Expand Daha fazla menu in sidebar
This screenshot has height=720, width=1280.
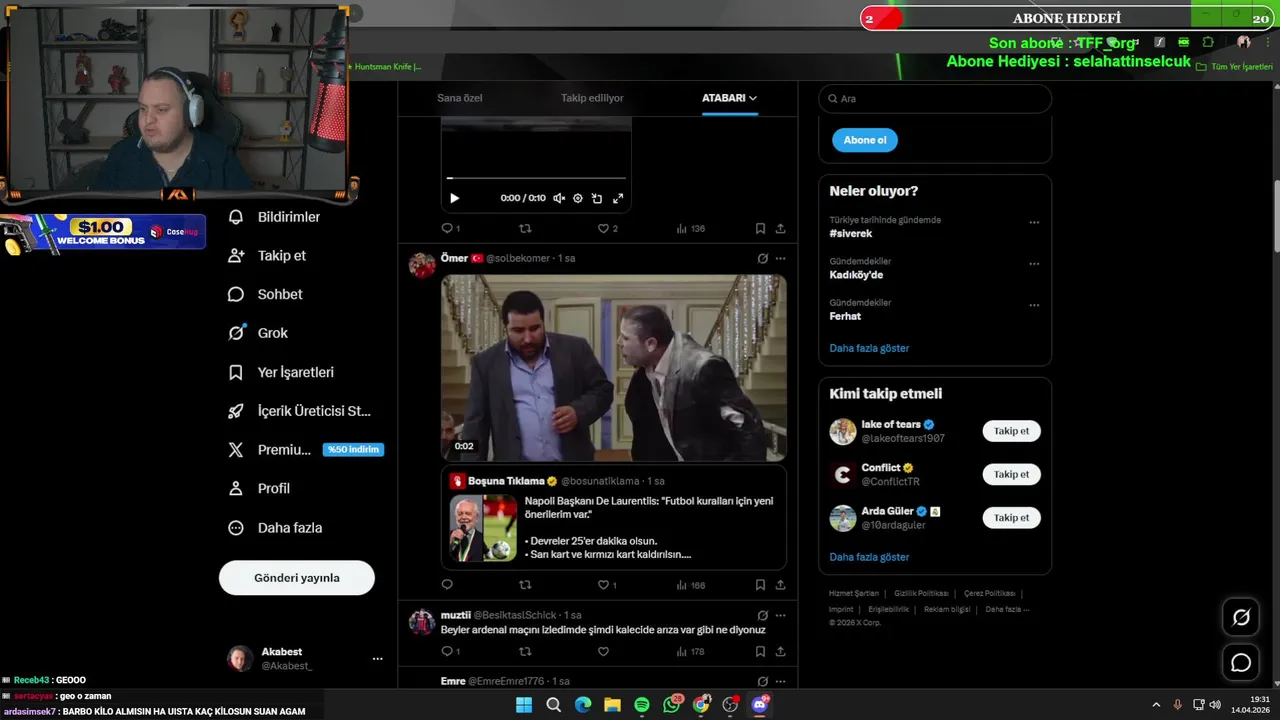pyautogui.click(x=275, y=528)
